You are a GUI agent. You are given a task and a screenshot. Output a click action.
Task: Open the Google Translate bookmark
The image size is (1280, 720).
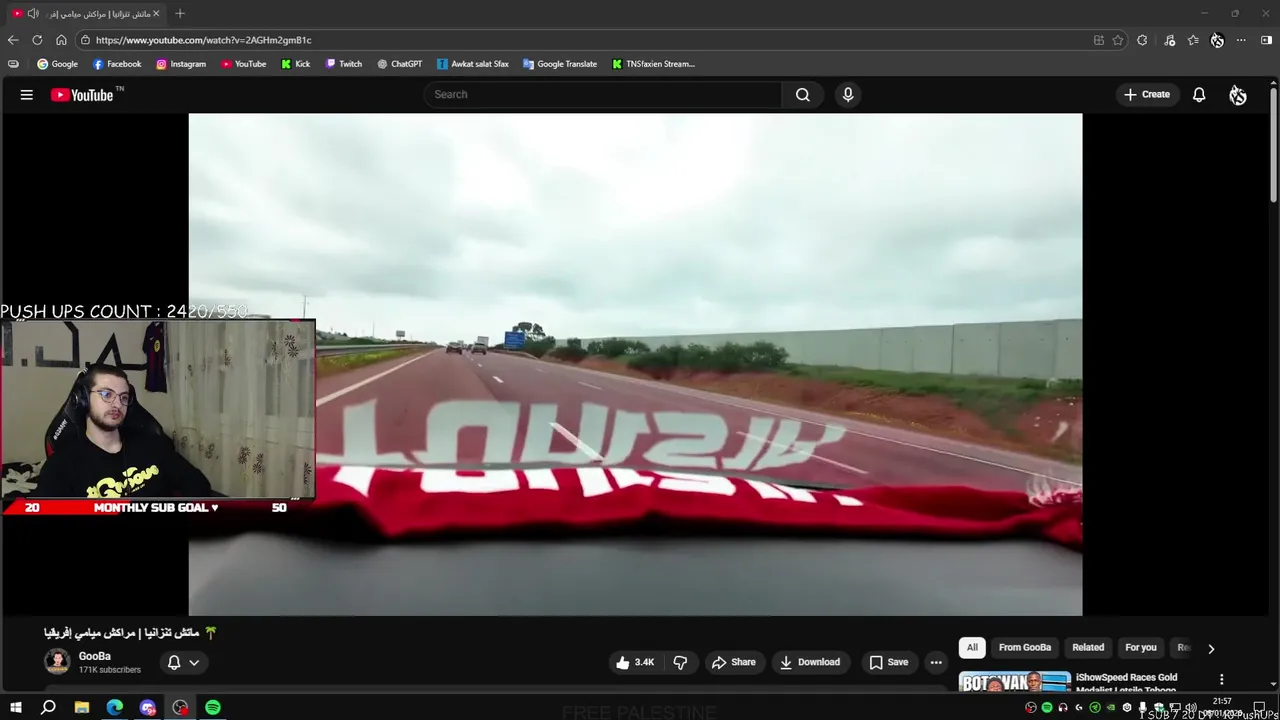(560, 64)
